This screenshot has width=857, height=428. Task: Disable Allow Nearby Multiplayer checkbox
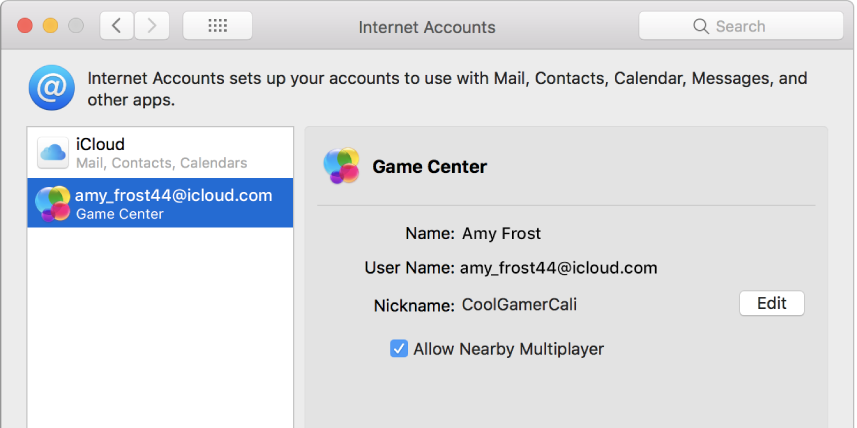[399, 349]
